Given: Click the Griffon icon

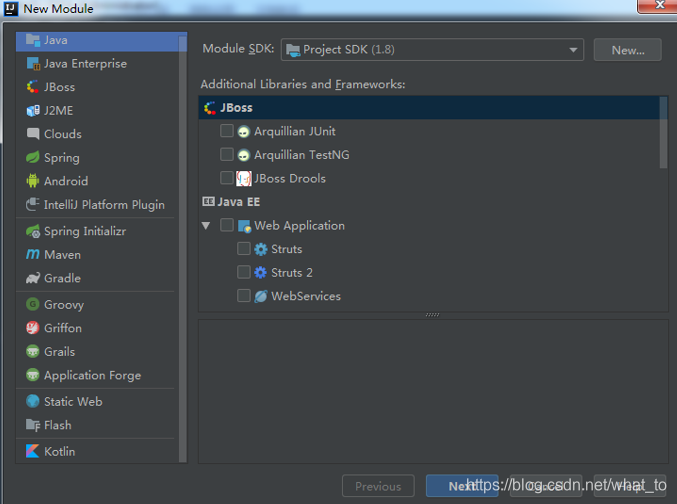Looking at the screenshot, I should click(33, 328).
